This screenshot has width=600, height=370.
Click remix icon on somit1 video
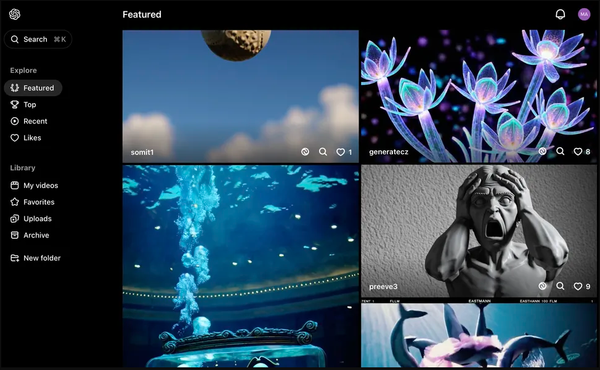point(305,152)
